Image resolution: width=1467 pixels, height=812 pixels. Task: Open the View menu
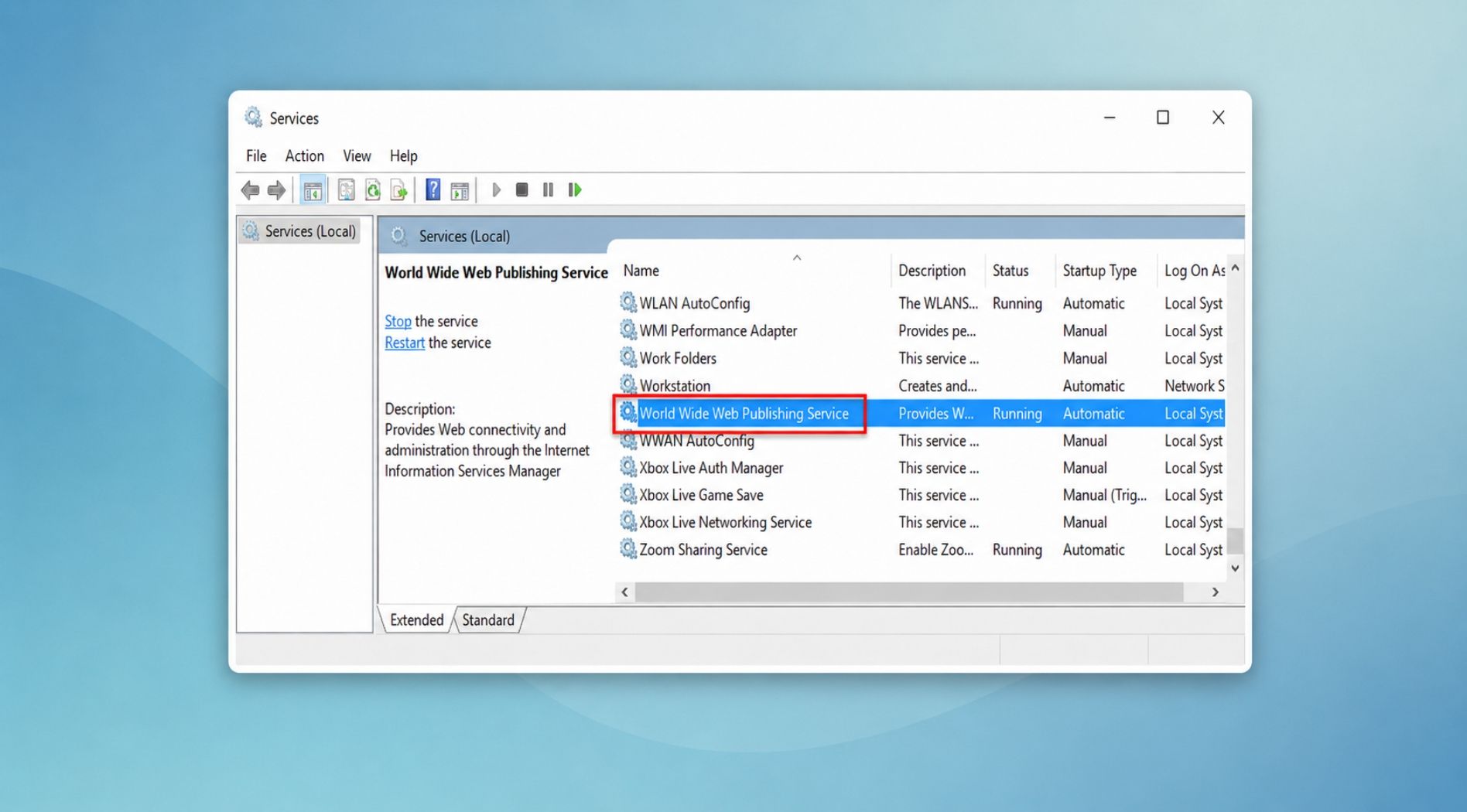click(x=357, y=155)
